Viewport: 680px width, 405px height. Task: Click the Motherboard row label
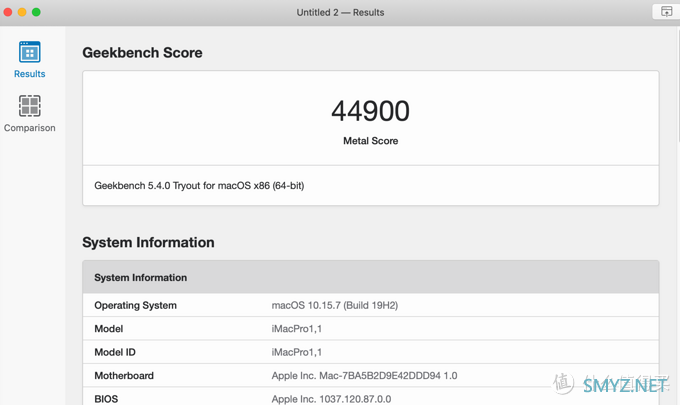coord(124,376)
